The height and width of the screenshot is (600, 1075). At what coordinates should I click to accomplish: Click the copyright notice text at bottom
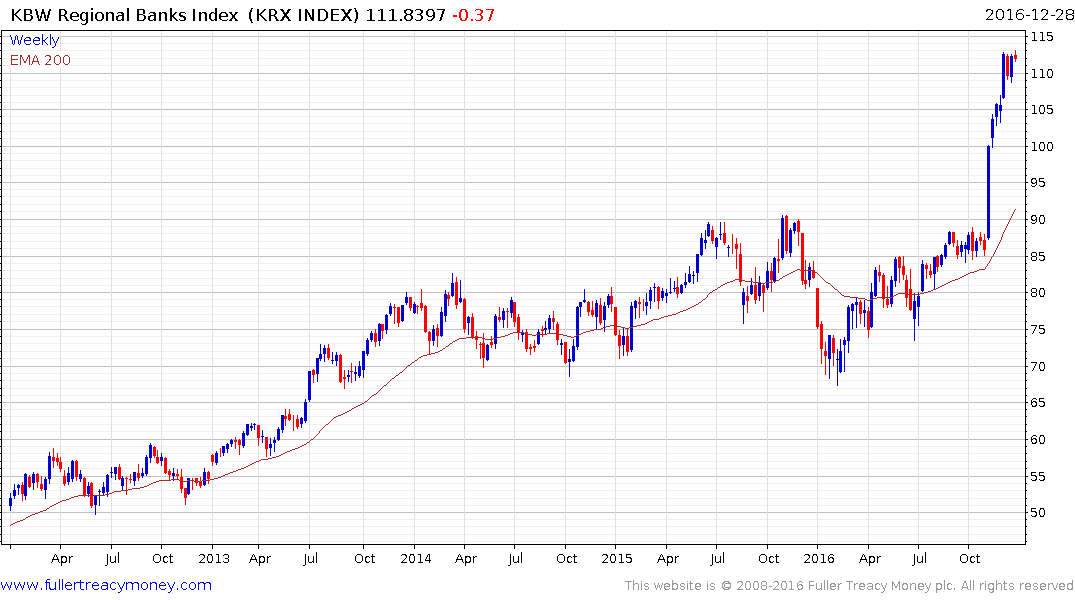point(849,586)
